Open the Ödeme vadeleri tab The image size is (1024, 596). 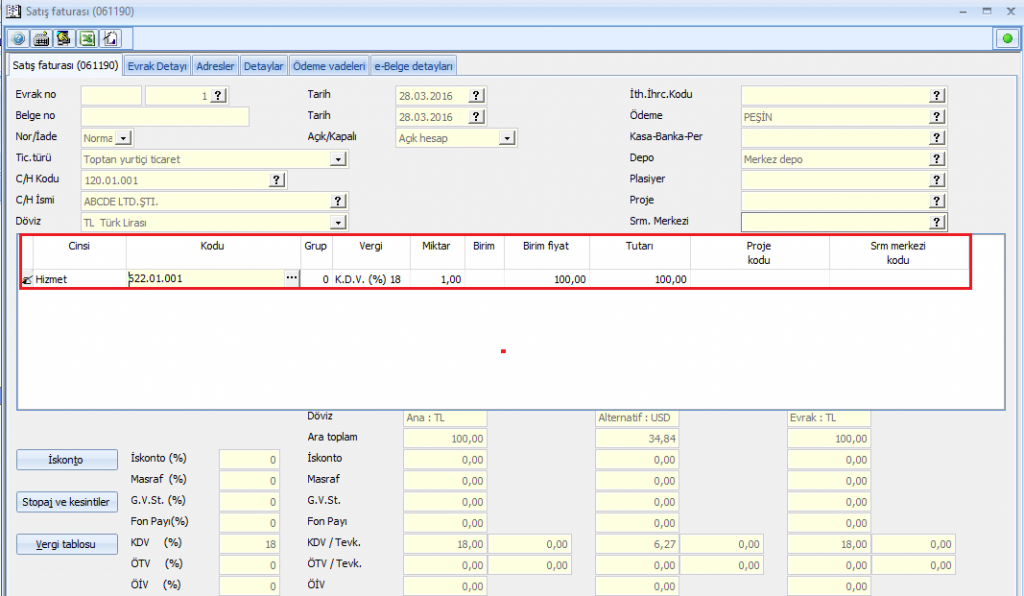pos(329,67)
